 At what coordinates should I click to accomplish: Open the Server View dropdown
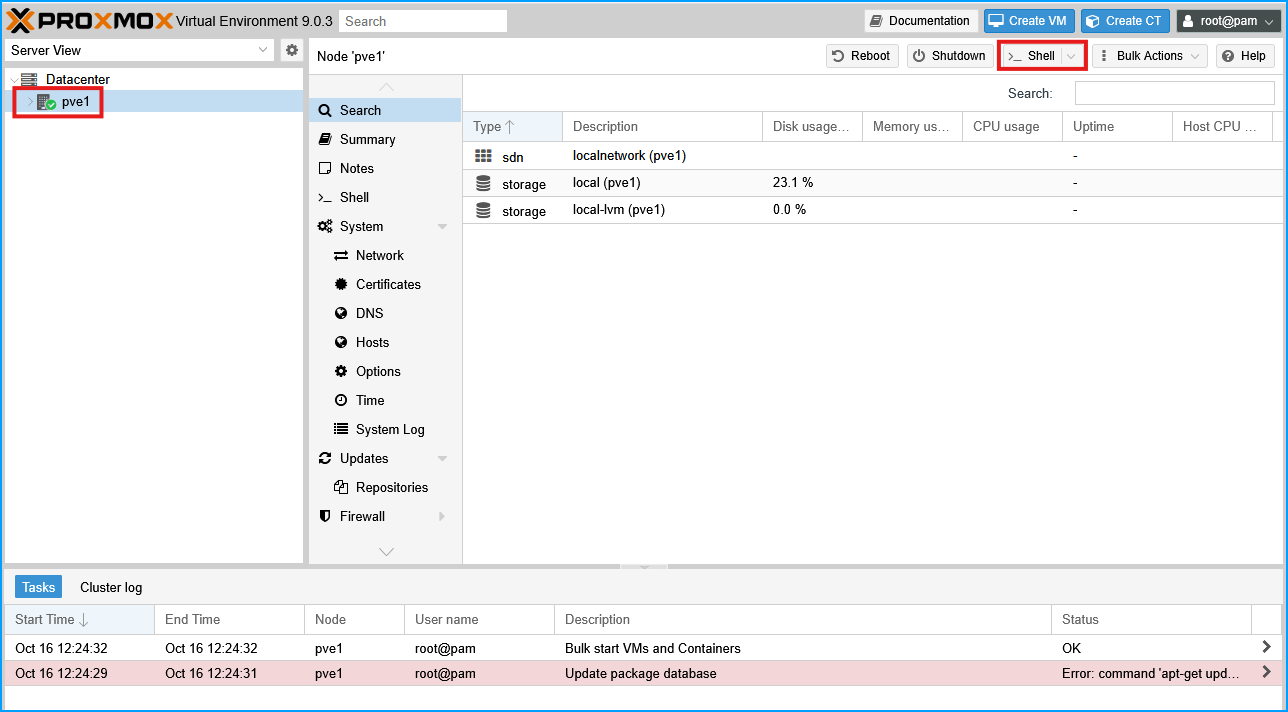[262, 49]
